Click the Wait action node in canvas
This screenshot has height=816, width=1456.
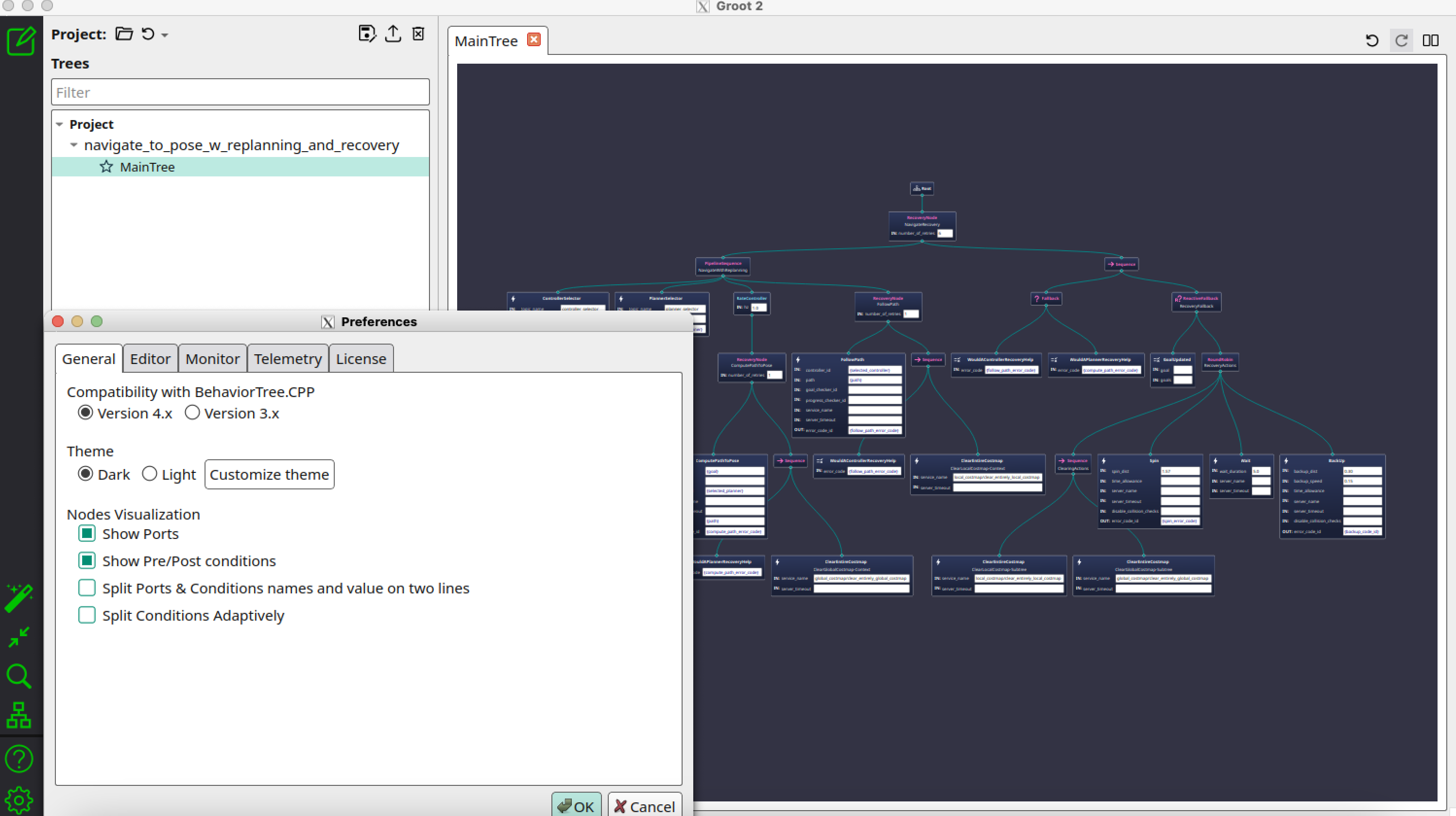pos(1241,476)
